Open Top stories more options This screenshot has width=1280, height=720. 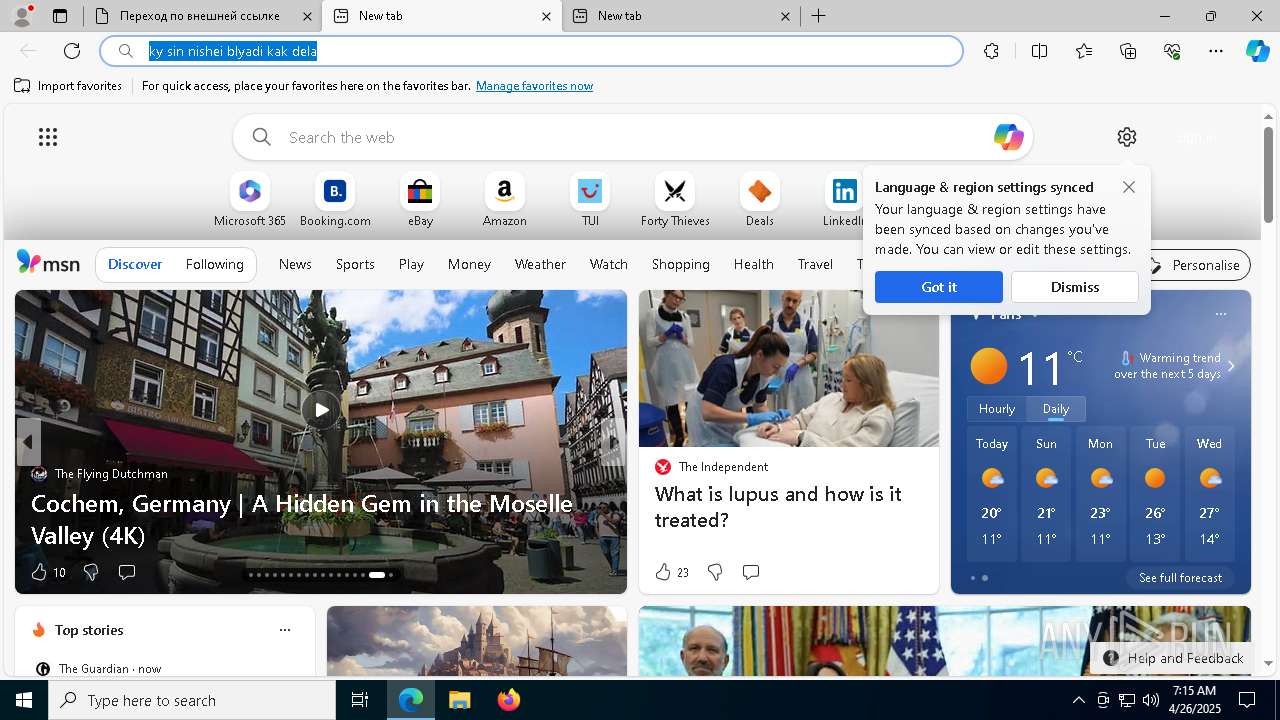pos(285,630)
